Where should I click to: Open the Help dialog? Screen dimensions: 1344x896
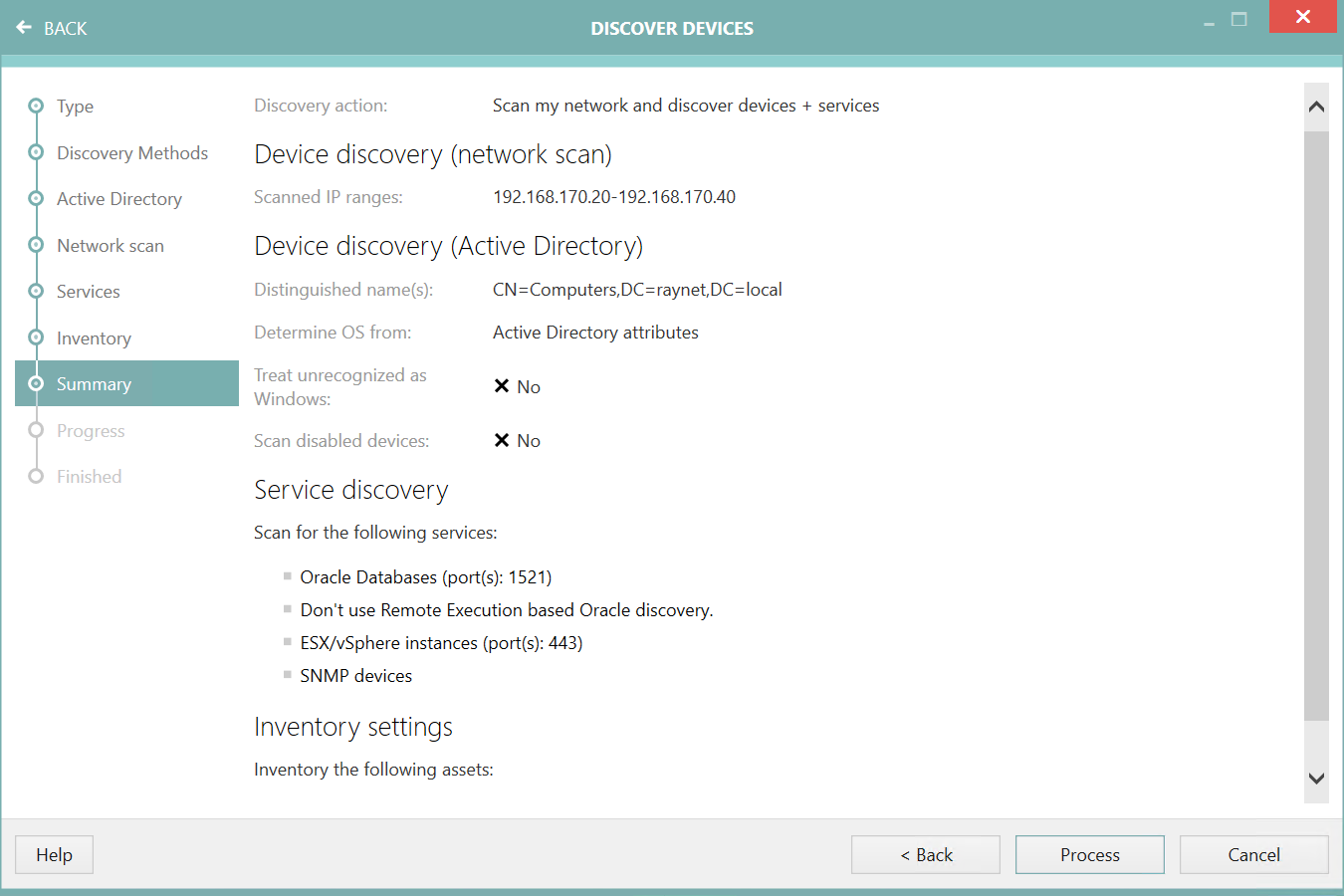coord(53,854)
